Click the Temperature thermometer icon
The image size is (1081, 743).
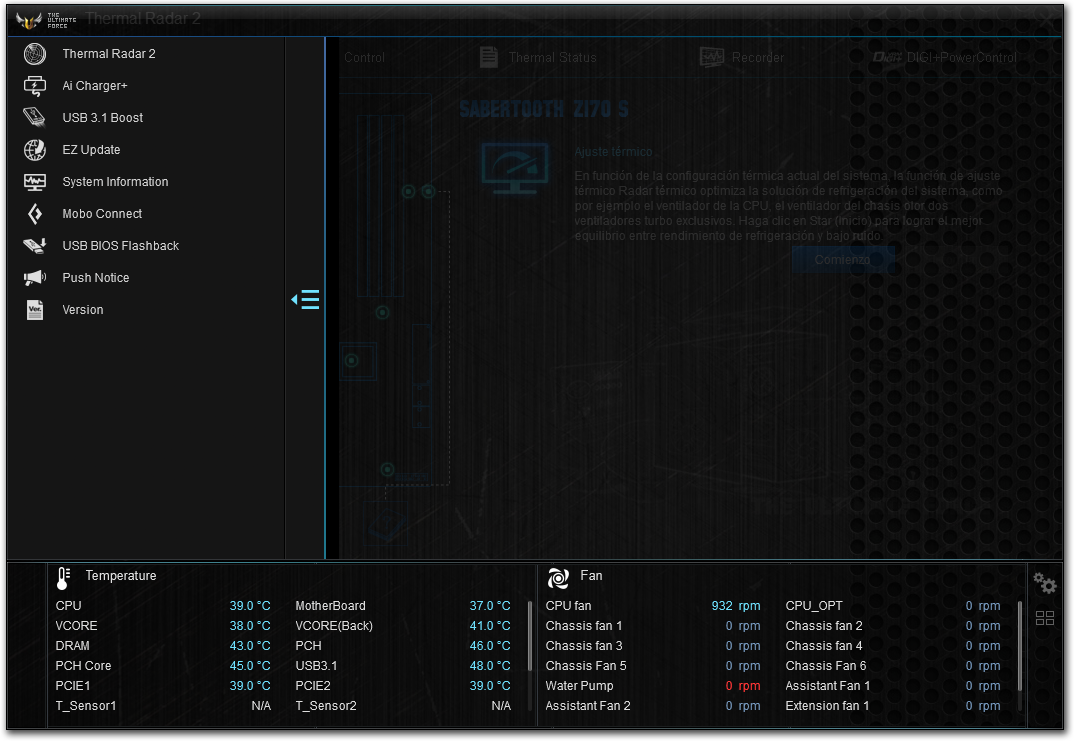point(63,578)
